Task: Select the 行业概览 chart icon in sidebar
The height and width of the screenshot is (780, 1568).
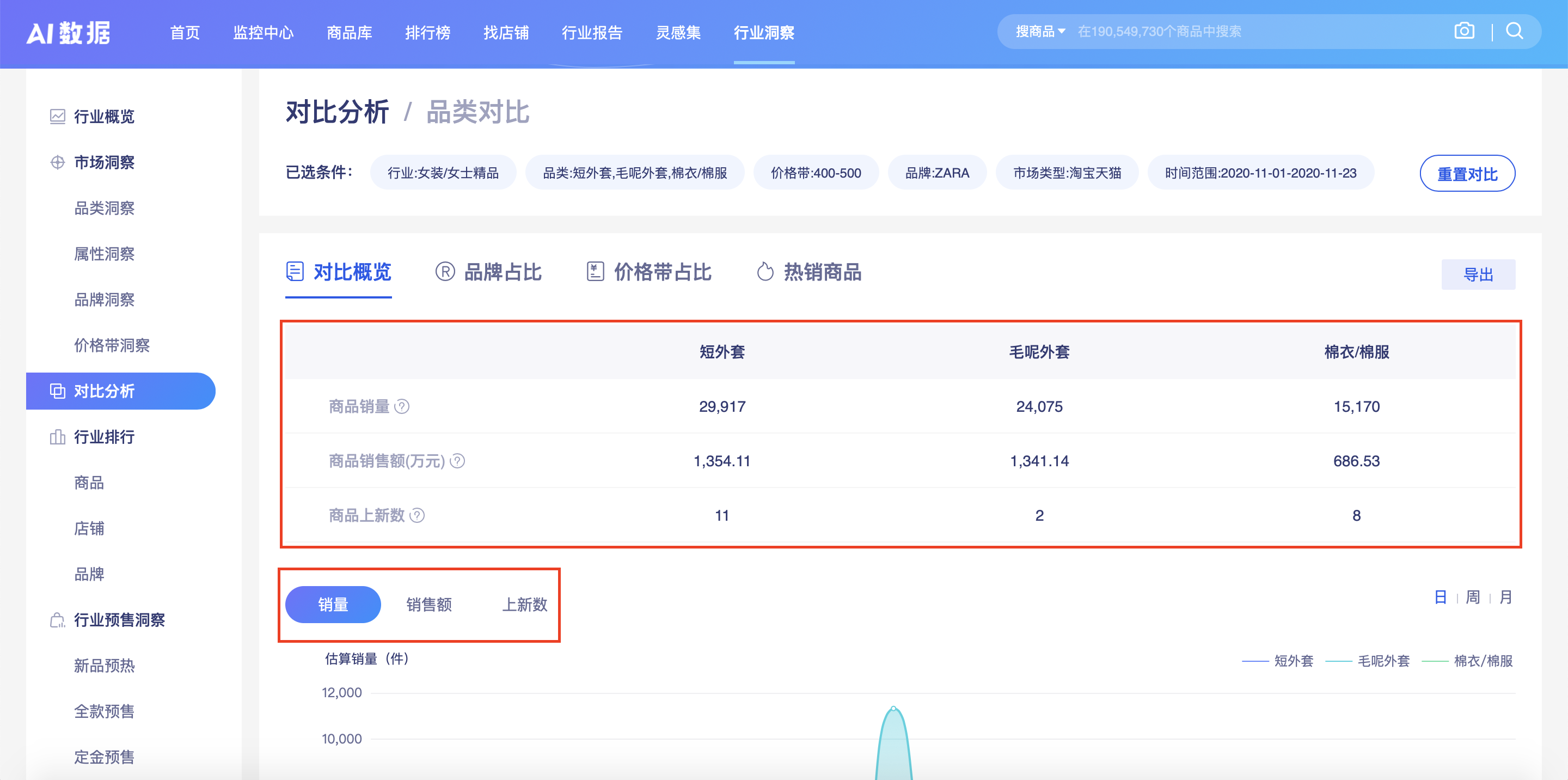Action: pos(57,117)
